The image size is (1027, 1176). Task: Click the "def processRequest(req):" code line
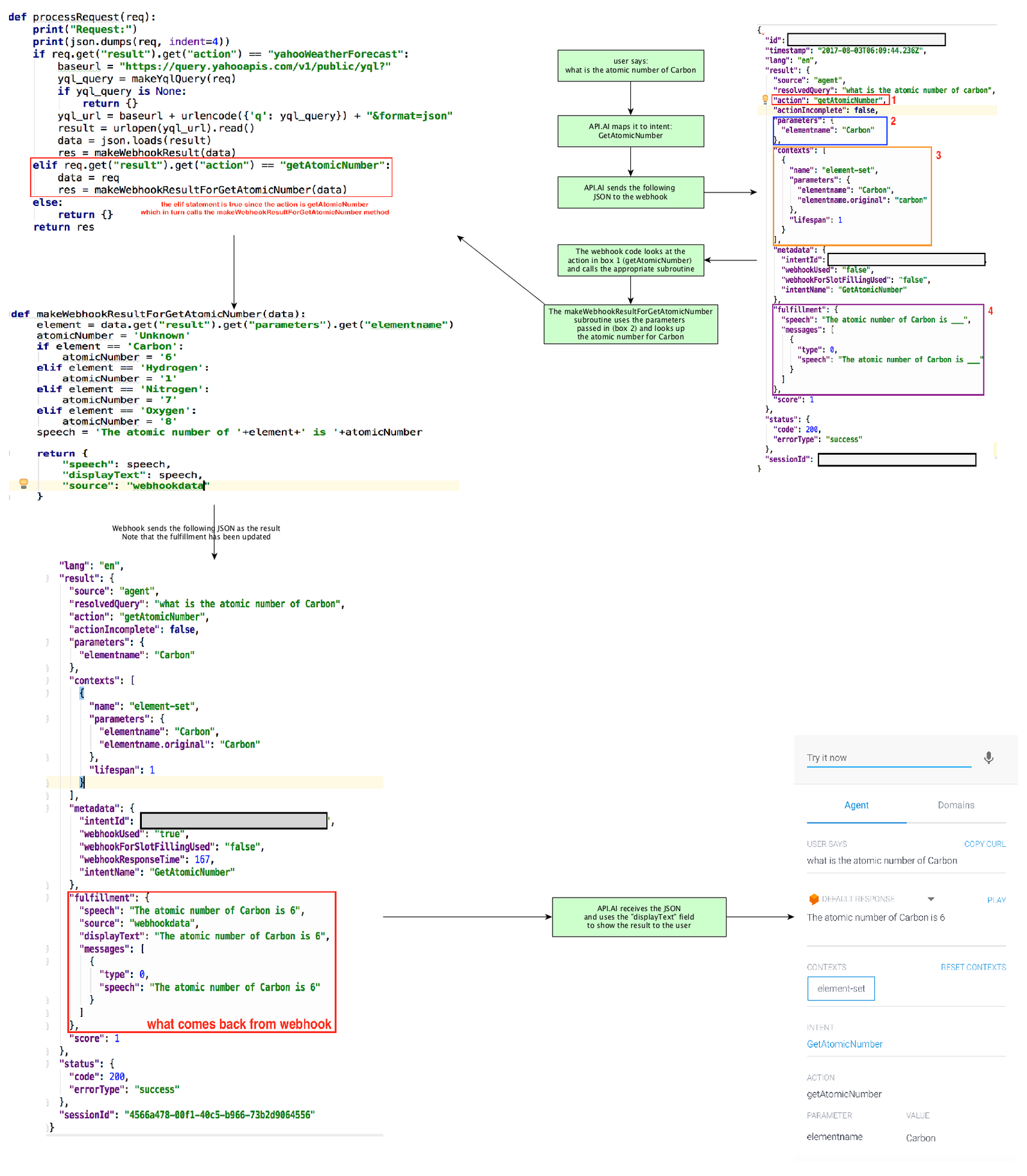82,17
